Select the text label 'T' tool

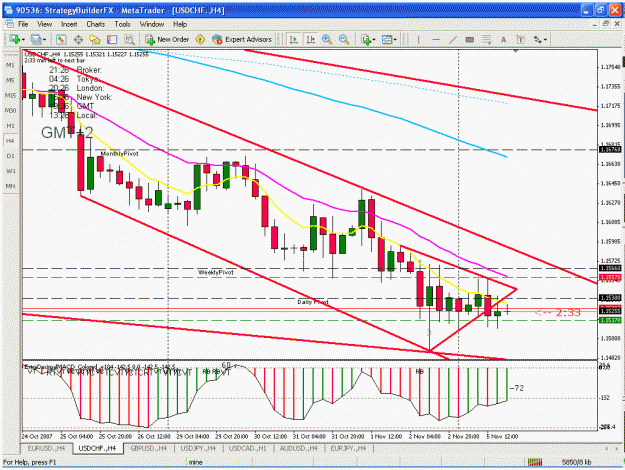(x=520, y=39)
